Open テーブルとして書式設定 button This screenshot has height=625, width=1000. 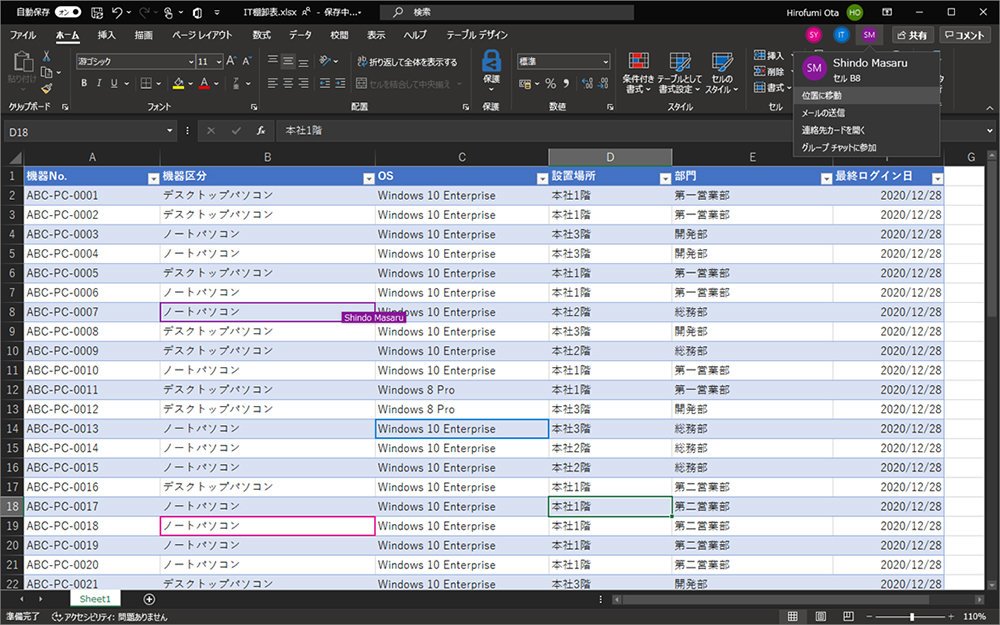680,73
